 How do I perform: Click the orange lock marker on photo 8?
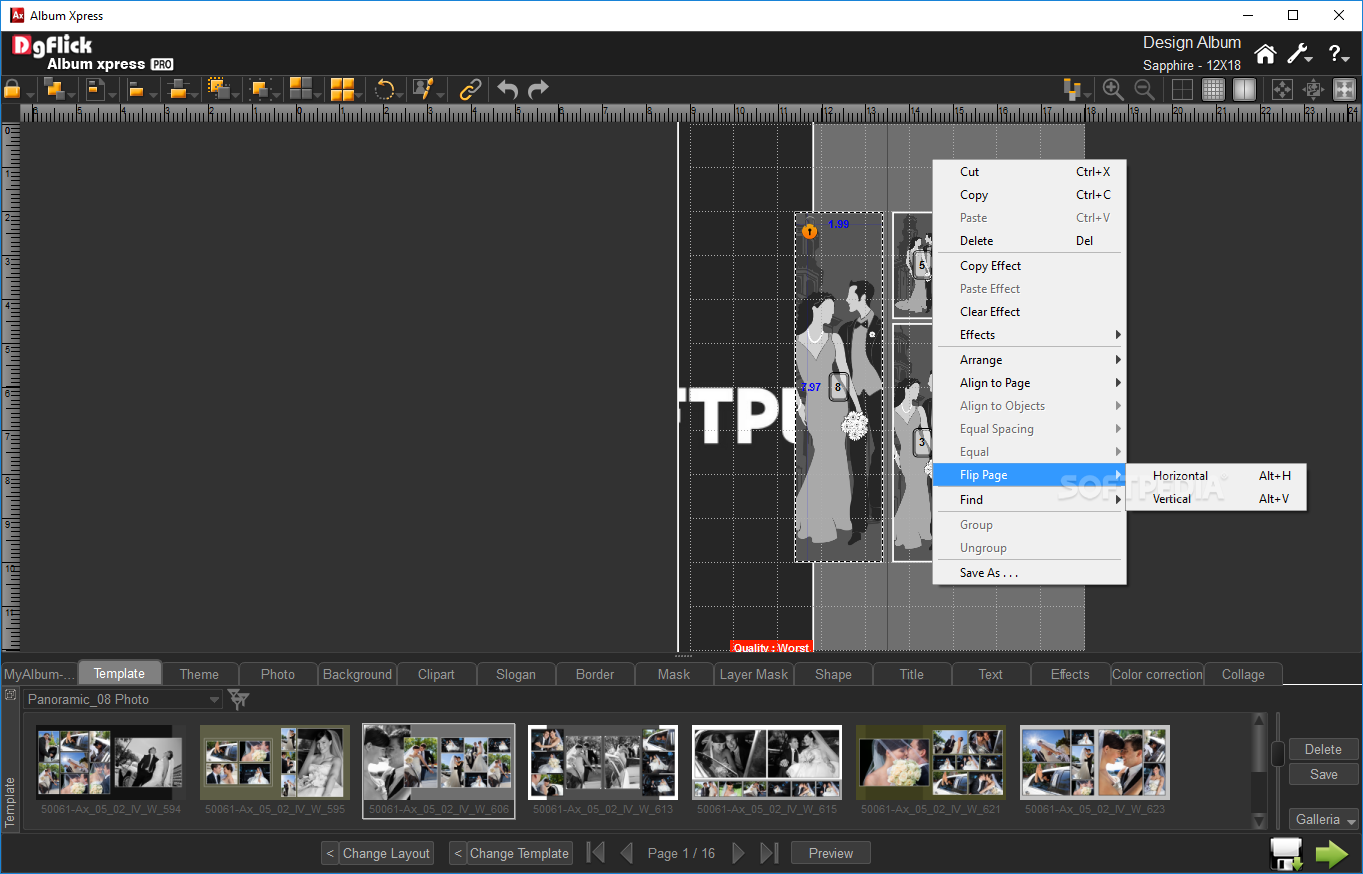click(810, 231)
